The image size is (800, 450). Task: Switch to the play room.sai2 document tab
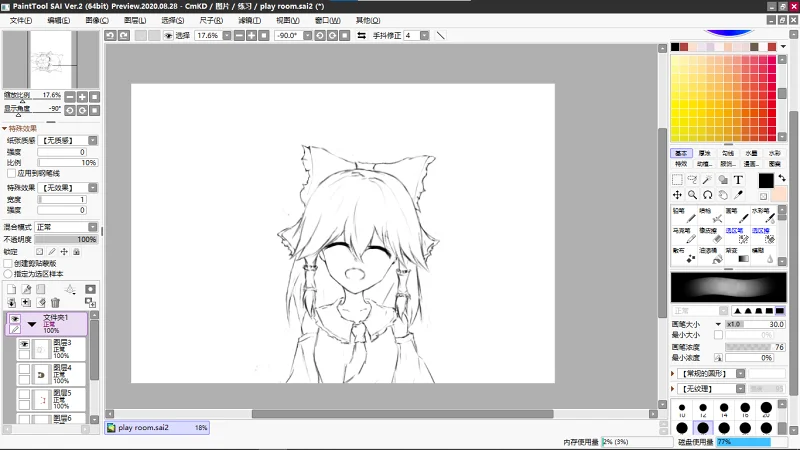pyautogui.click(x=157, y=428)
